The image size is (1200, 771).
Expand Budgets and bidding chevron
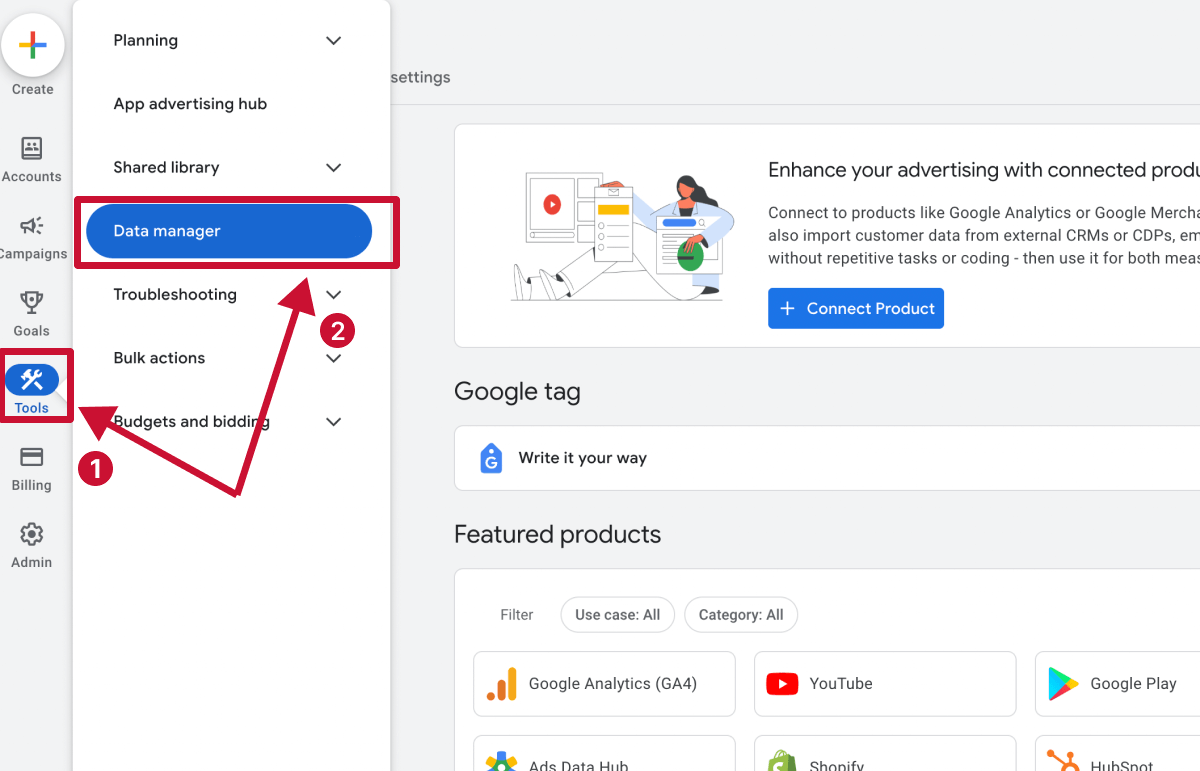tap(334, 422)
